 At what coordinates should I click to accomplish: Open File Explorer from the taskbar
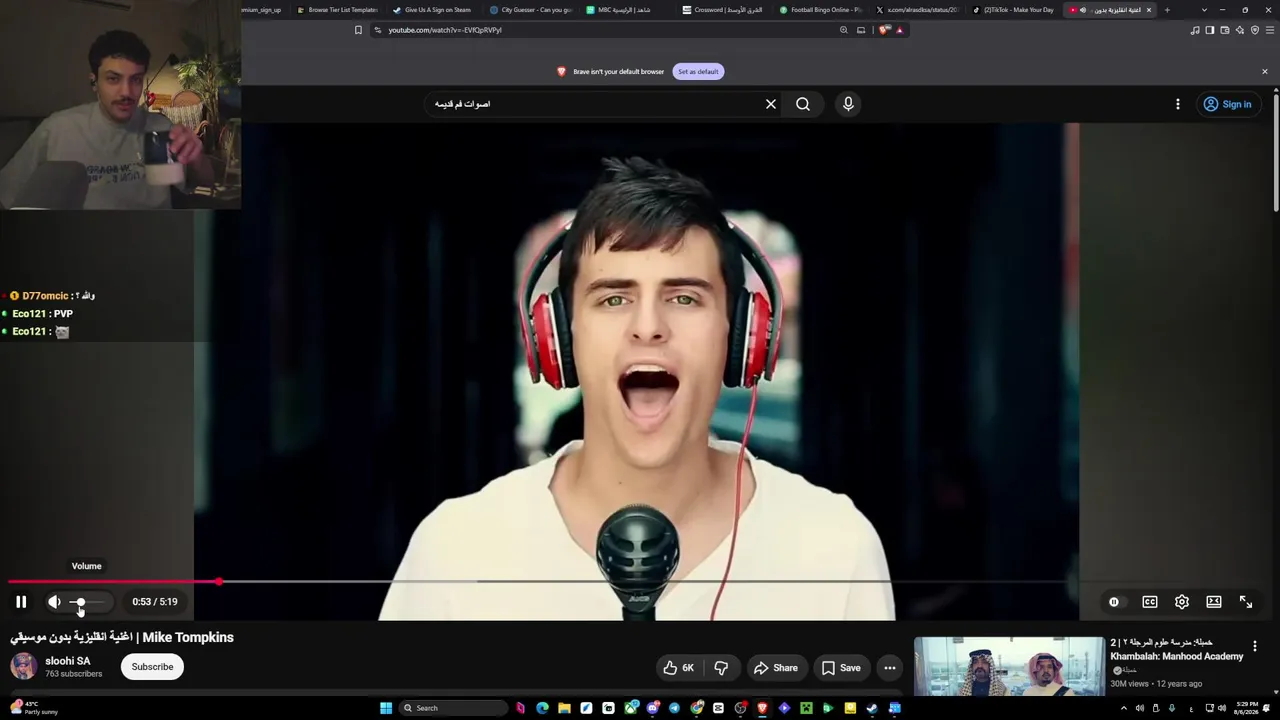(x=564, y=708)
